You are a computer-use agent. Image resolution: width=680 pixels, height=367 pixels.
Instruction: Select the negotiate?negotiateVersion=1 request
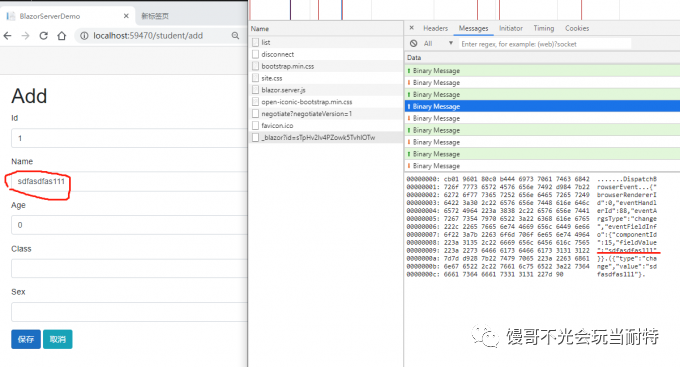click(326, 114)
